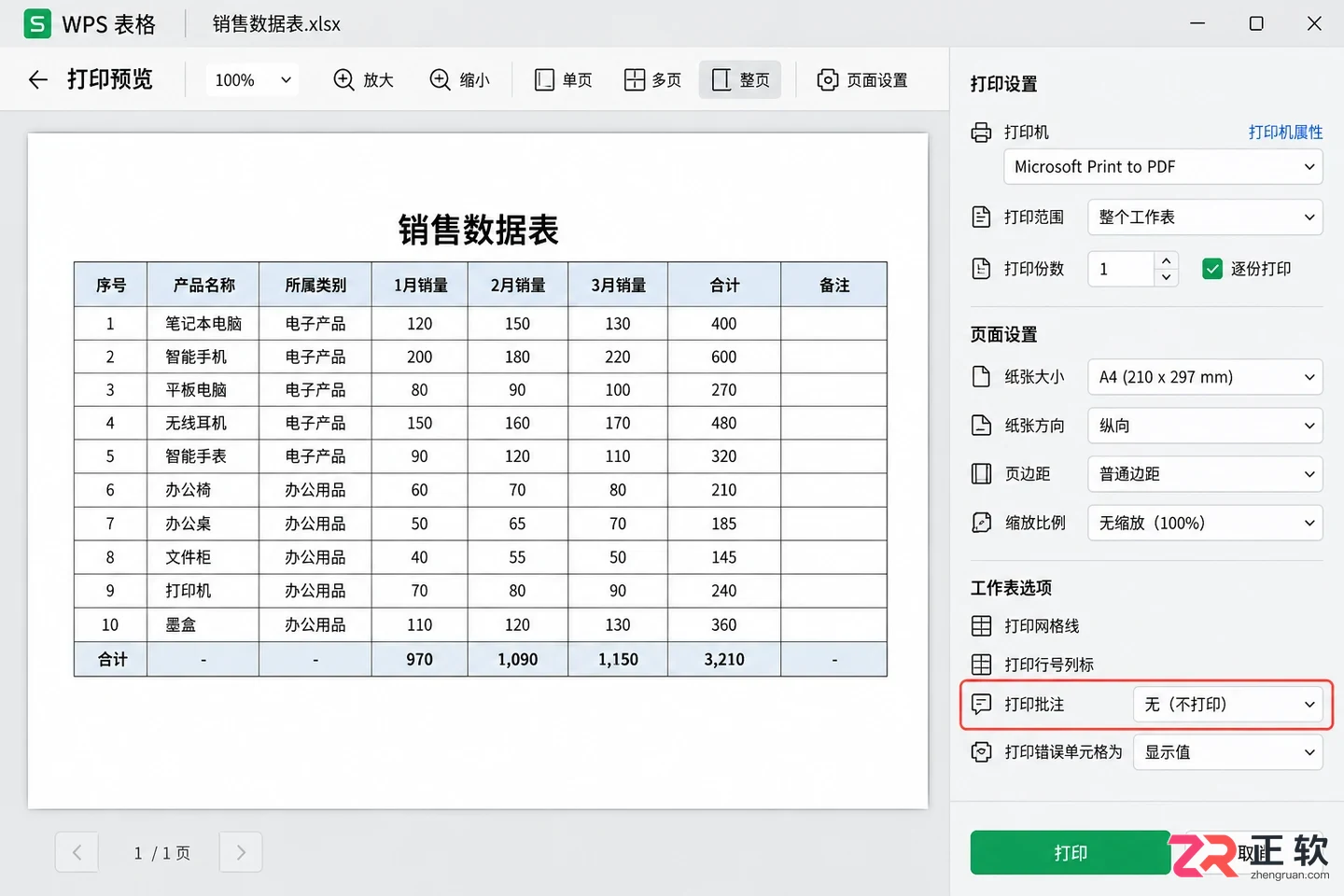Click the 打印网格线 gridlines icon

point(982,626)
